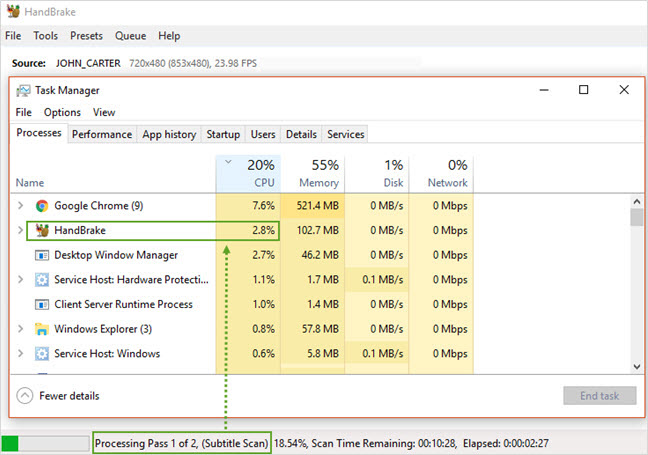Viewport: 648px width, 455px height.
Task: Click the HandBrake process icon in list
Action: (42, 230)
